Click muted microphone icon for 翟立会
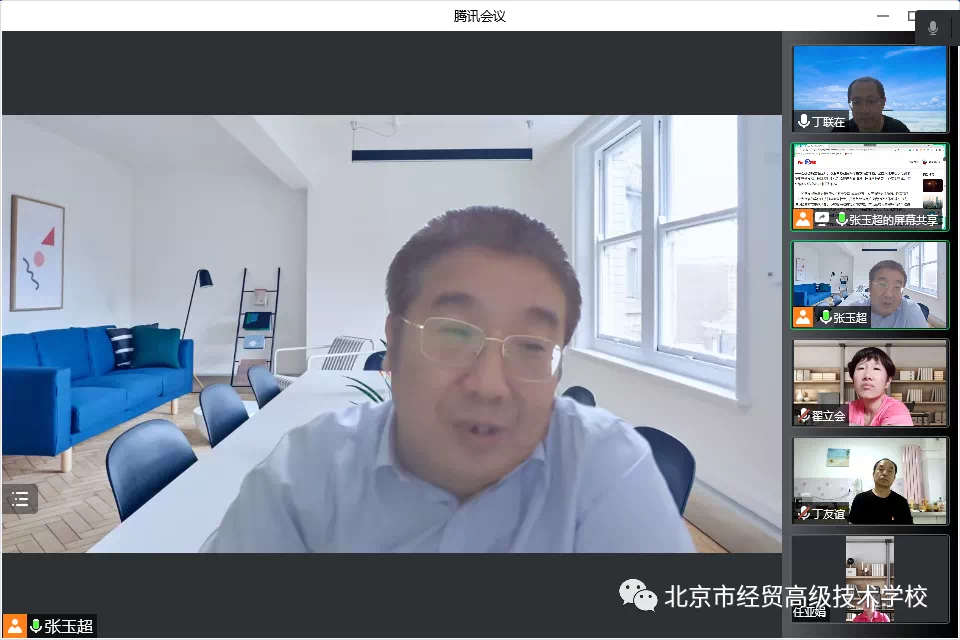The height and width of the screenshot is (640, 960). 803,415
